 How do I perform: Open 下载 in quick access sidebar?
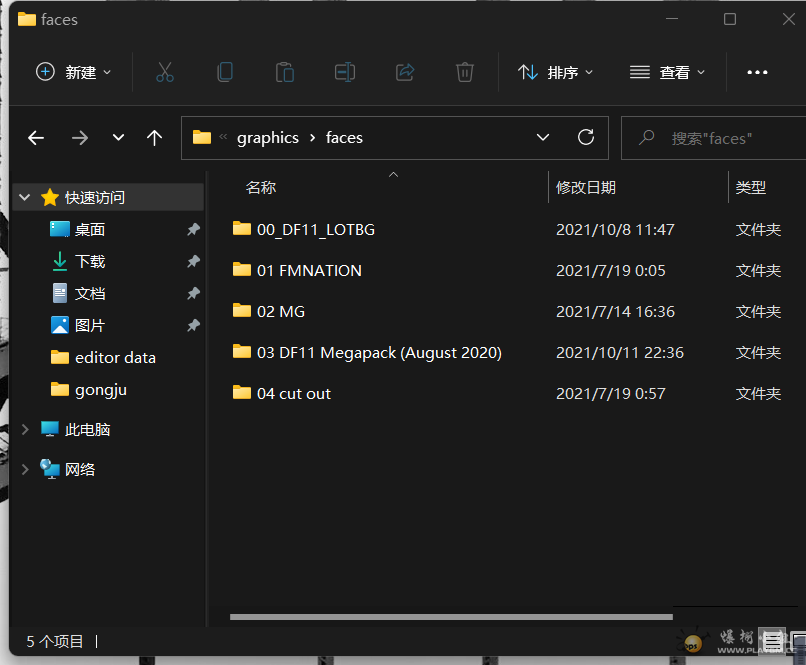pyautogui.click(x=89, y=261)
